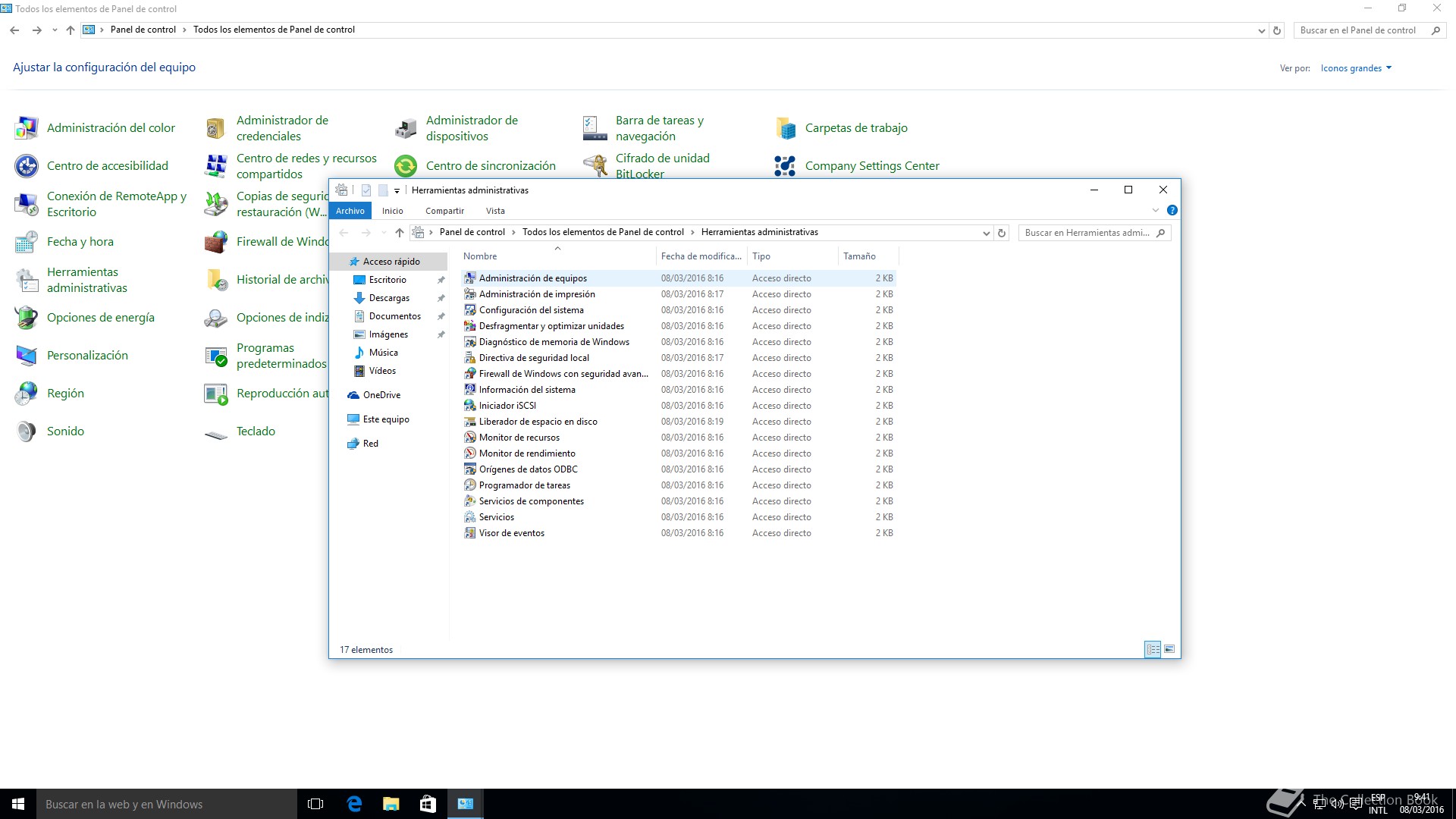Refresh the Herramientas administrativas folder view
The width and height of the screenshot is (1456, 819).
(1002, 233)
